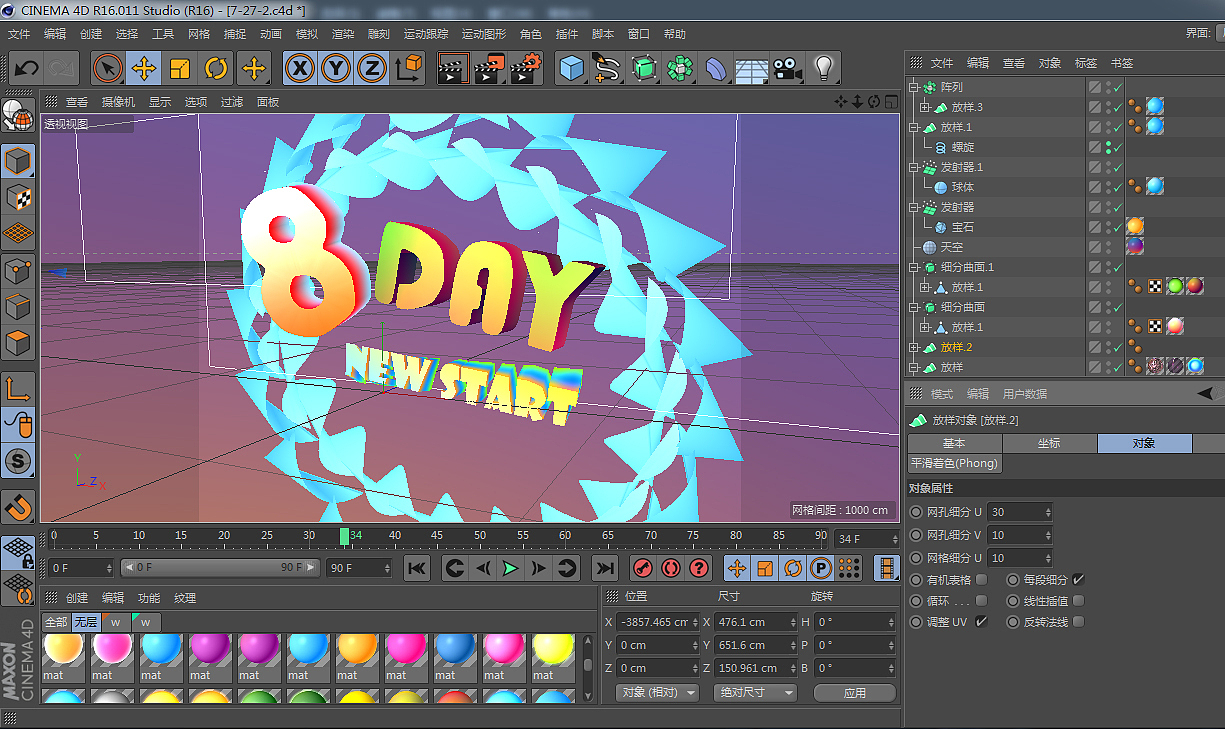1225x729 pixels.
Task: Go to start of timeline
Action: point(417,568)
